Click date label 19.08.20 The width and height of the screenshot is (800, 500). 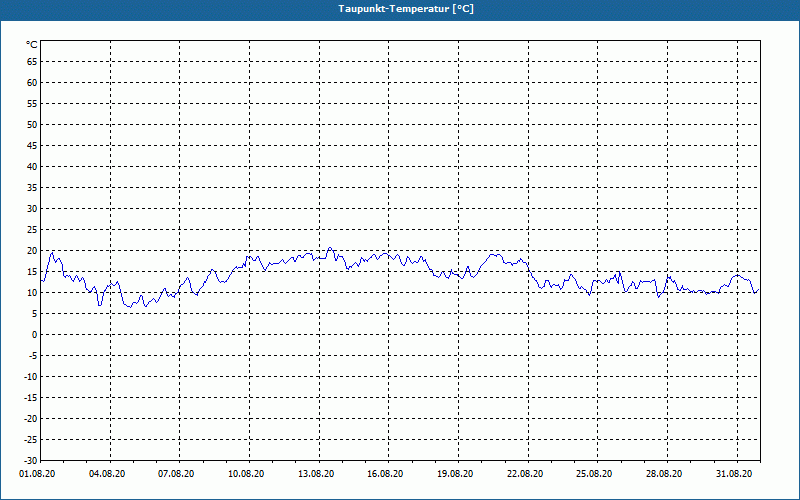pyautogui.click(x=455, y=474)
